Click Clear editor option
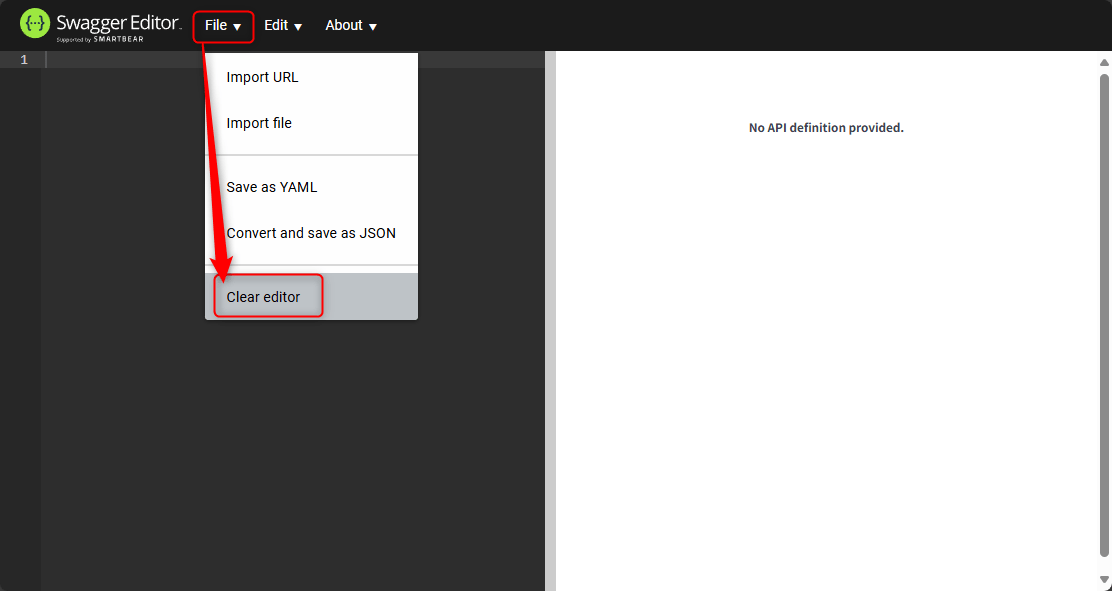This screenshot has width=1112, height=591. pos(264,296)
